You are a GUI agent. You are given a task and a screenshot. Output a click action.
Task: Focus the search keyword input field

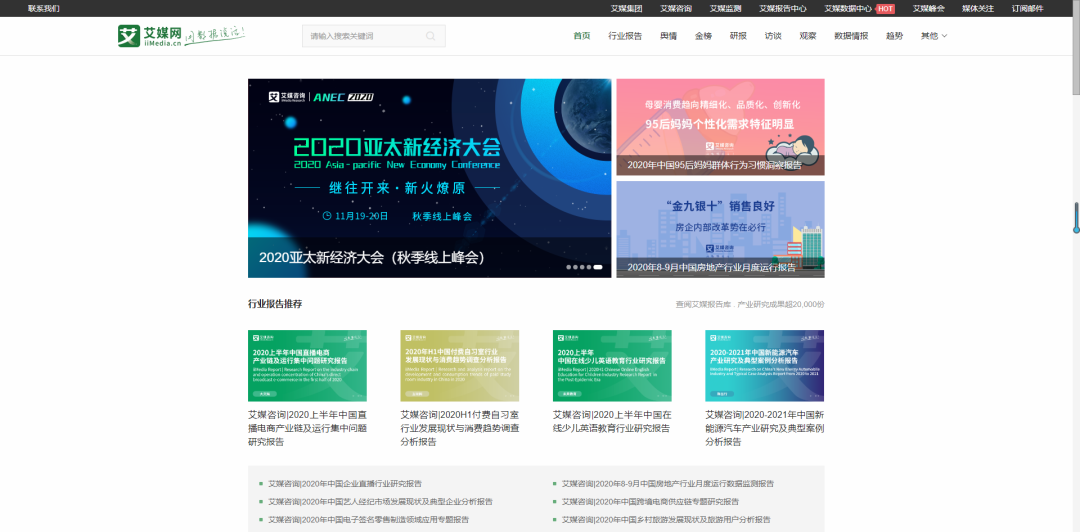click(373, 36)
